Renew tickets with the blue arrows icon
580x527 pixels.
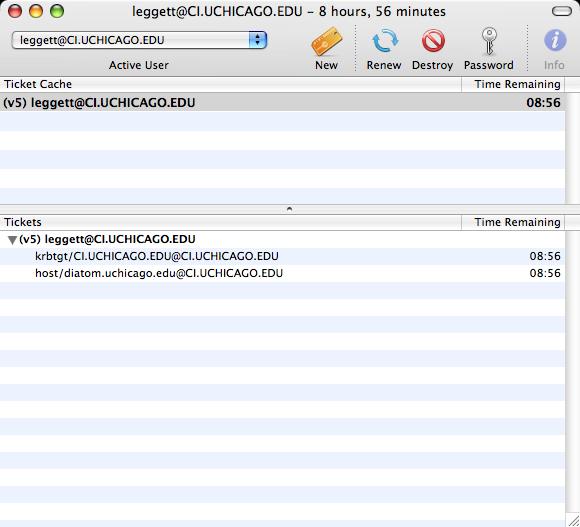384,41
